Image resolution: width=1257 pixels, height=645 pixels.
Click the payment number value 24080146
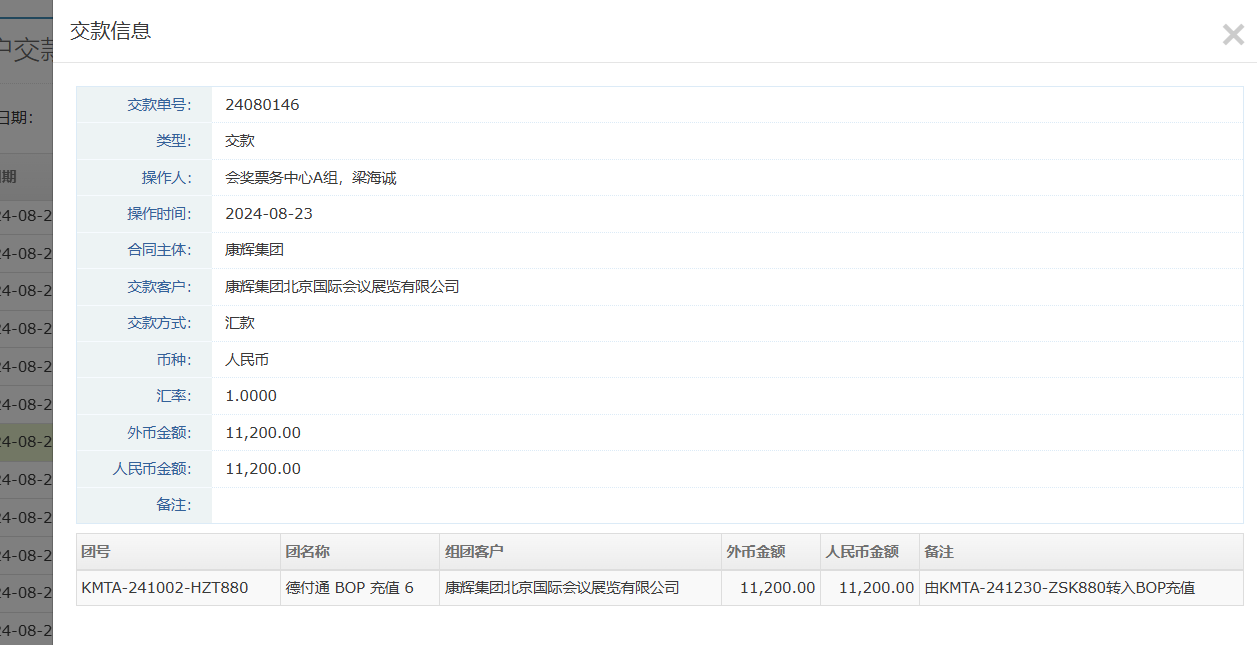262,105
